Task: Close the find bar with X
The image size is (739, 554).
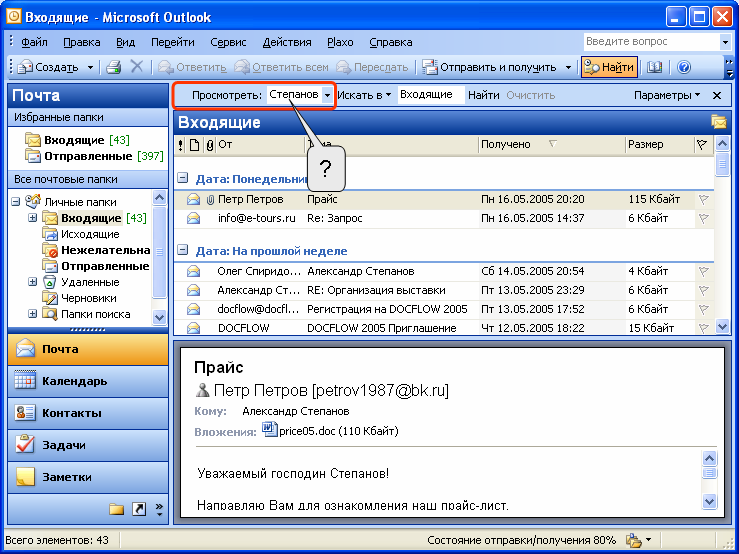Action: (x=717, y=96)
